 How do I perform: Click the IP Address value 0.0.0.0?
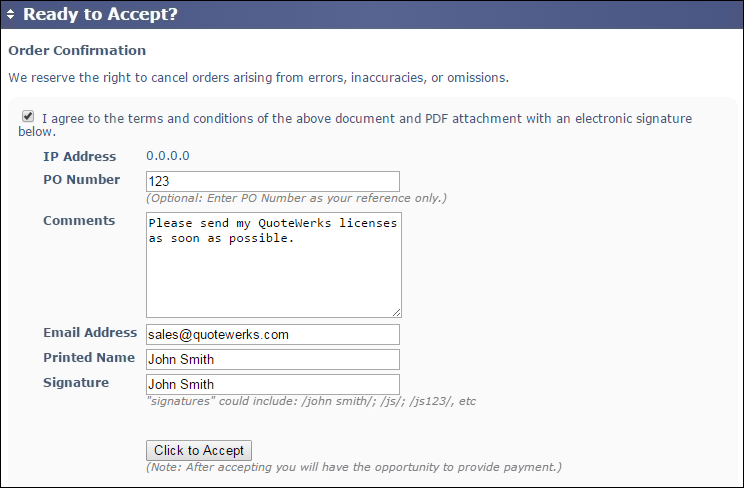pyautogui.click(x=168, y=156)
